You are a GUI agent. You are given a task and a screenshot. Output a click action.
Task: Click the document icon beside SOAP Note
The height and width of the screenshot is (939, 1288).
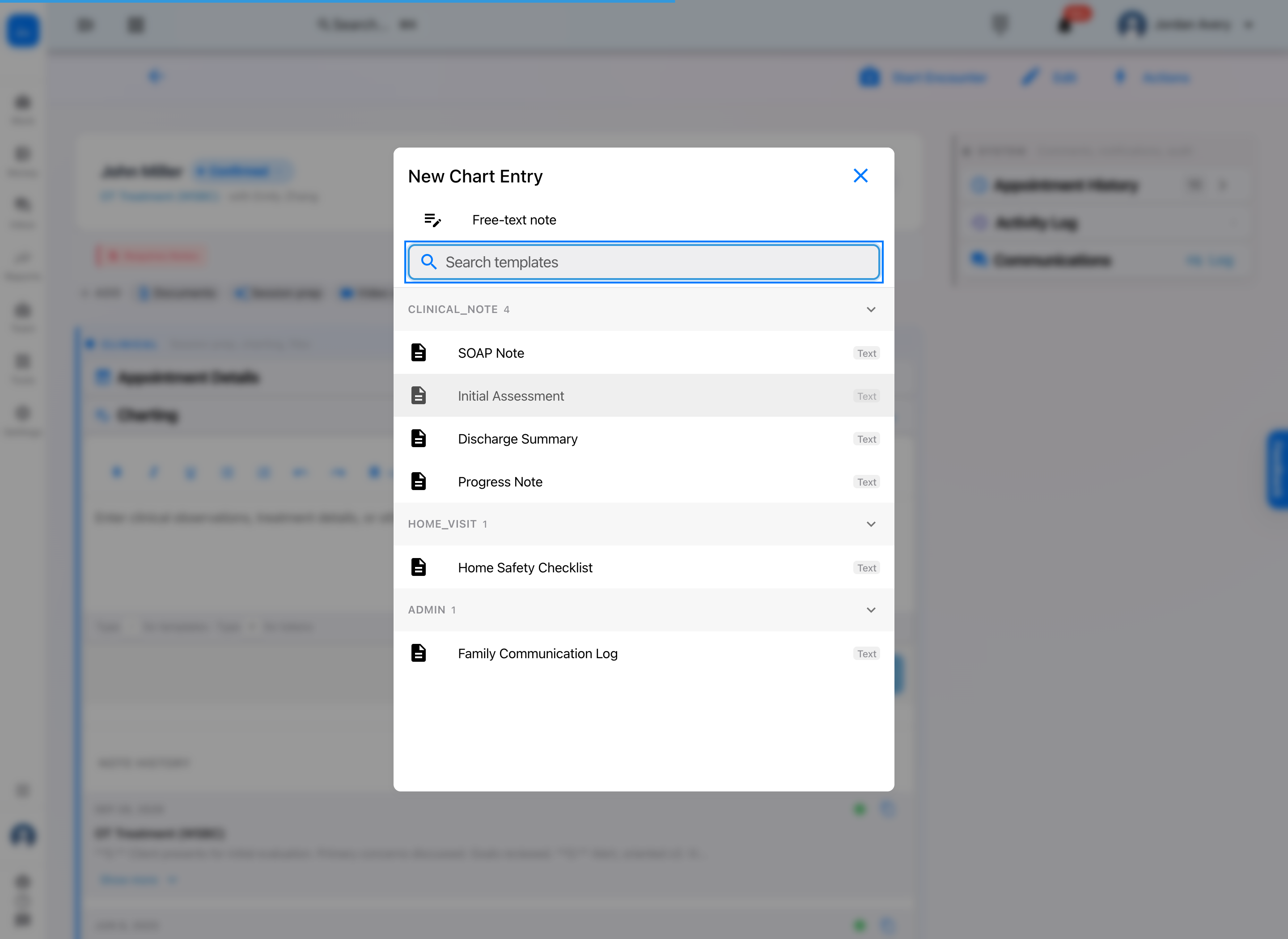tap(418, 353)
